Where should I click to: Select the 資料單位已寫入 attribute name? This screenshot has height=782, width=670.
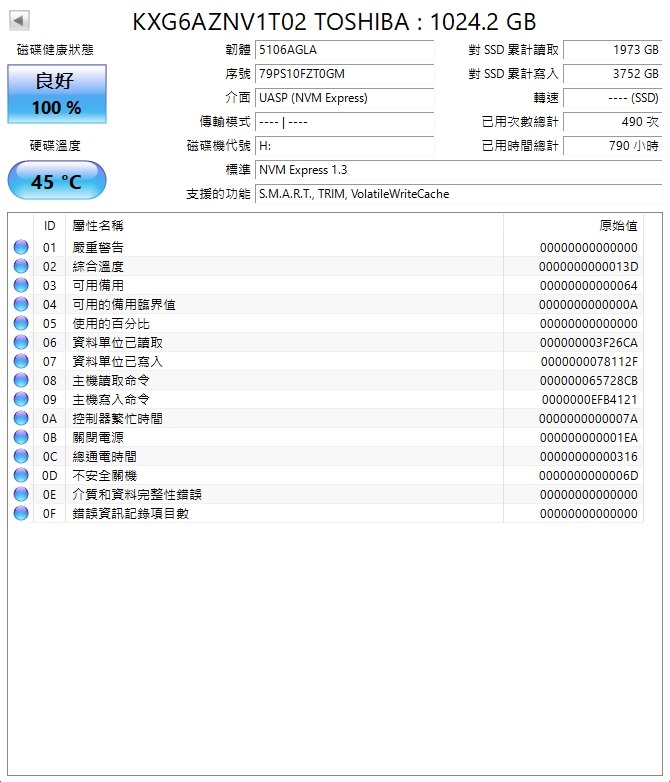117,361
